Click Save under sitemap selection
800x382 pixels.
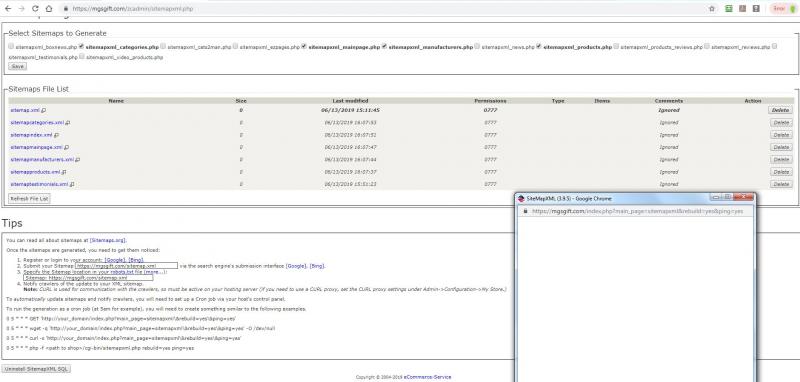(17, 66)
